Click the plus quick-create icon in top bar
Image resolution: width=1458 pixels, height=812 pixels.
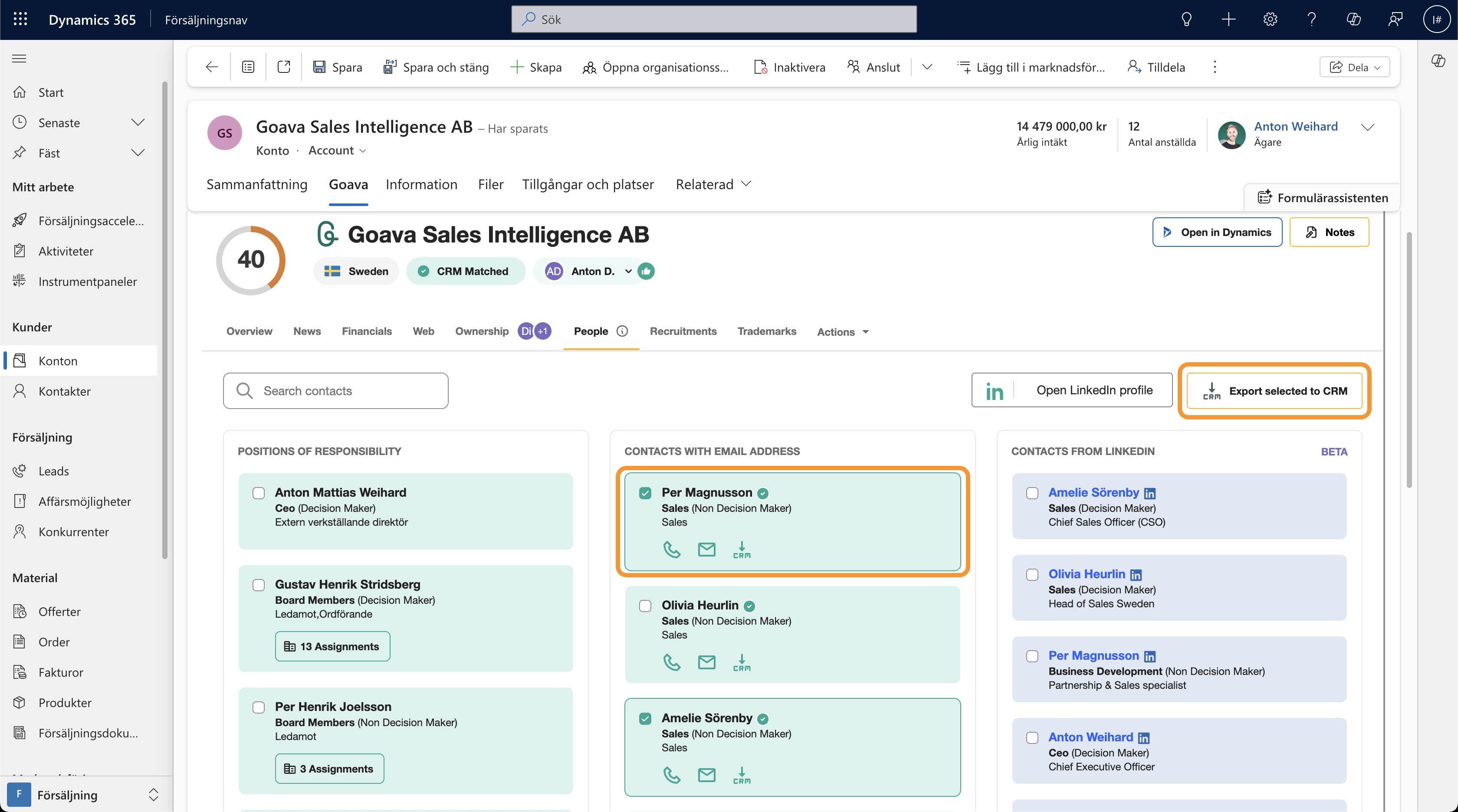point(1228,19)
